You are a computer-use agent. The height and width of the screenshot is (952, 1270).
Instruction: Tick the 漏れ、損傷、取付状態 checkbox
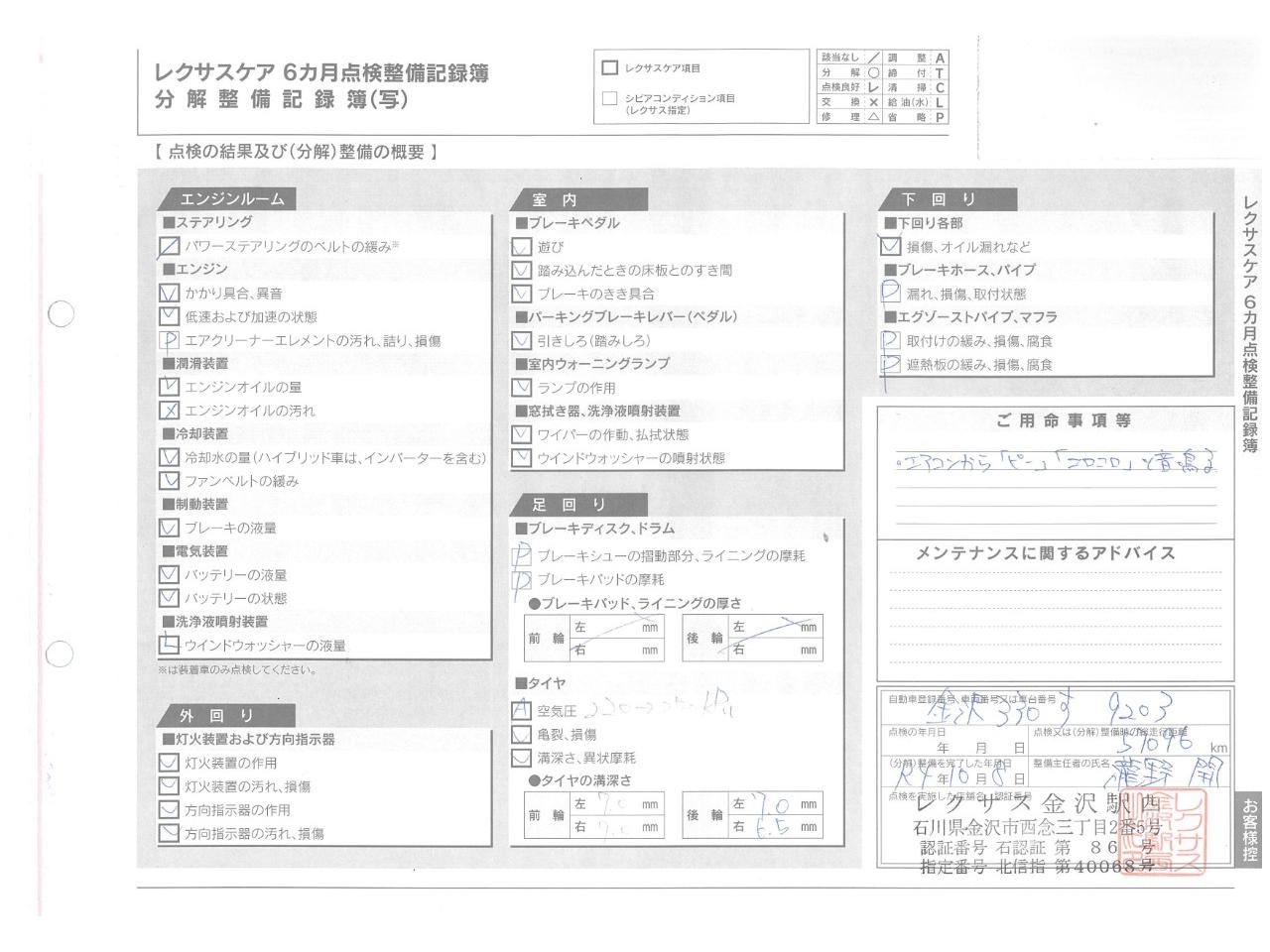click(891, 294)
